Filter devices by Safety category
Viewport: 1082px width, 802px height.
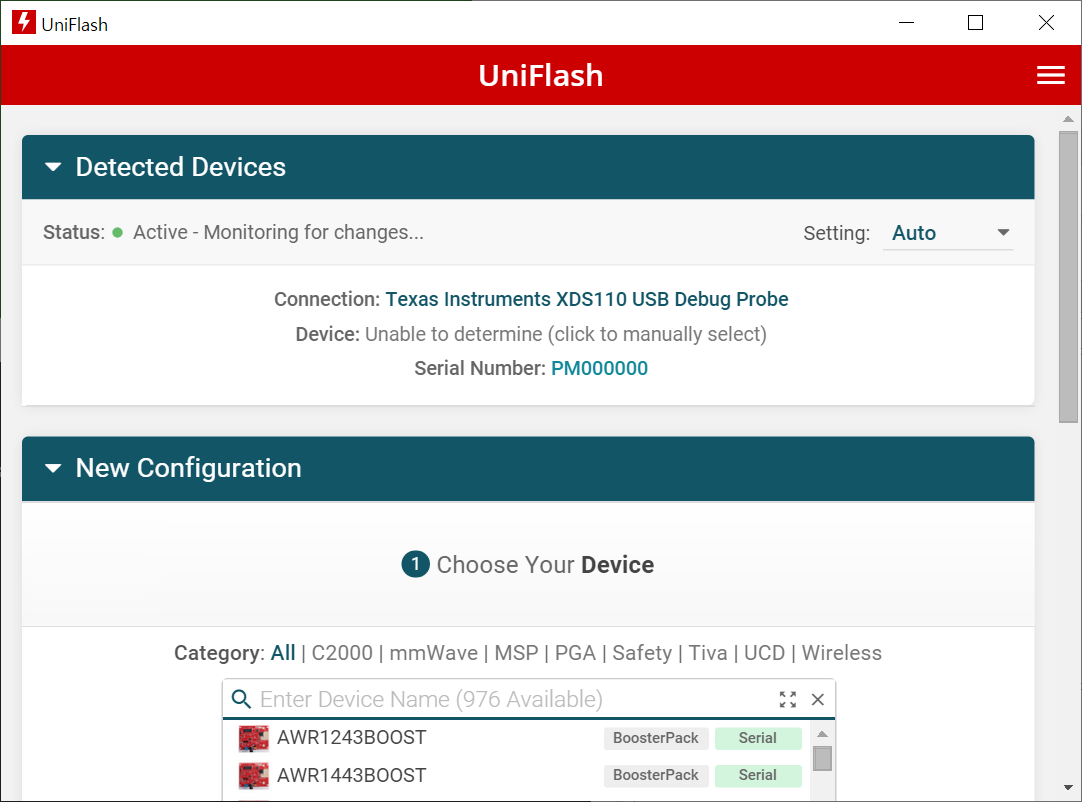pos(642,653)
